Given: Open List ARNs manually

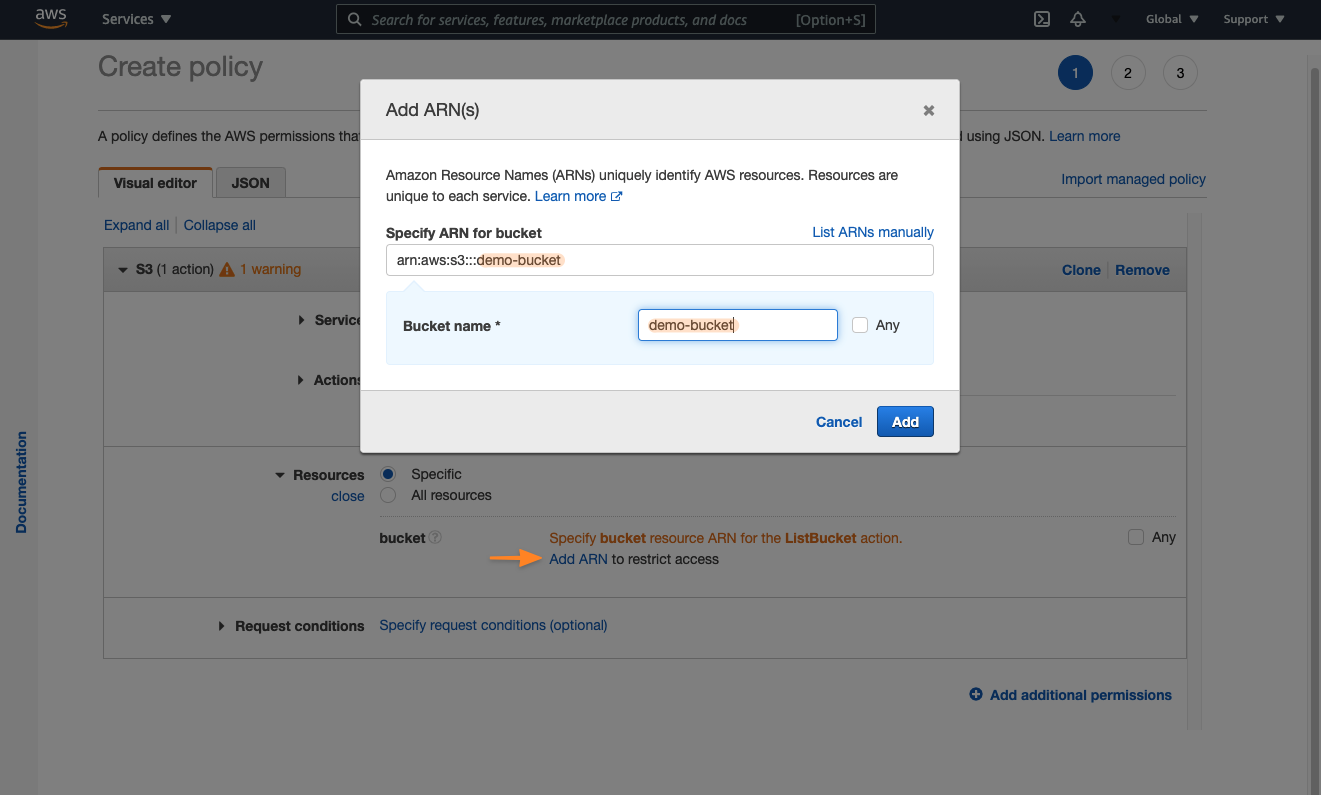Looking at the screenshot, I should tap(872, 232).
